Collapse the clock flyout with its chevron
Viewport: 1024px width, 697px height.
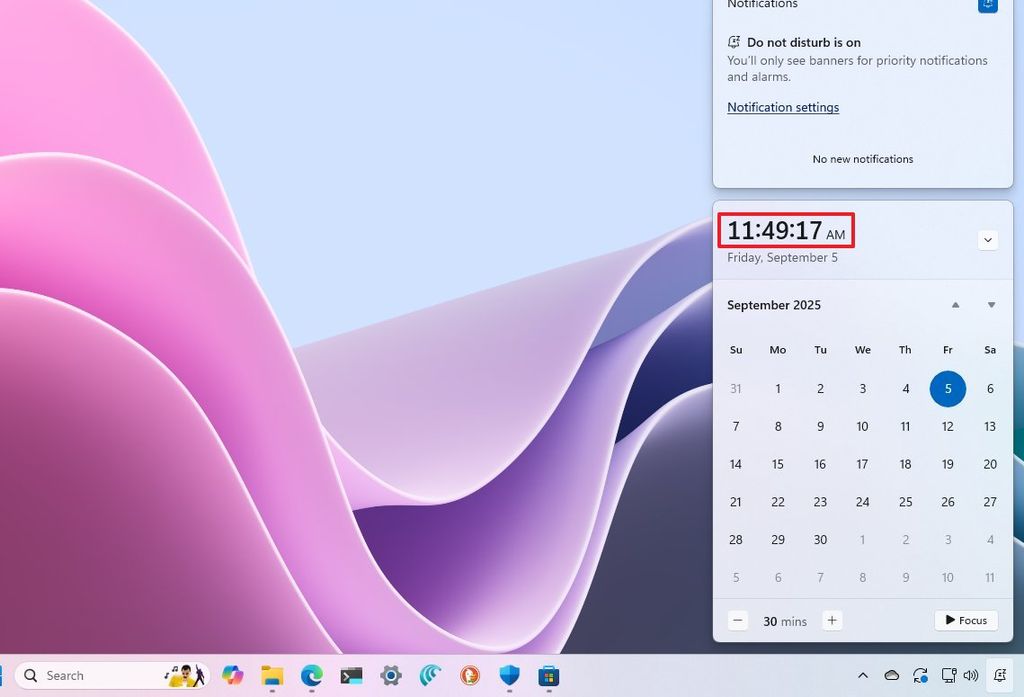click(x=988, y=240)
